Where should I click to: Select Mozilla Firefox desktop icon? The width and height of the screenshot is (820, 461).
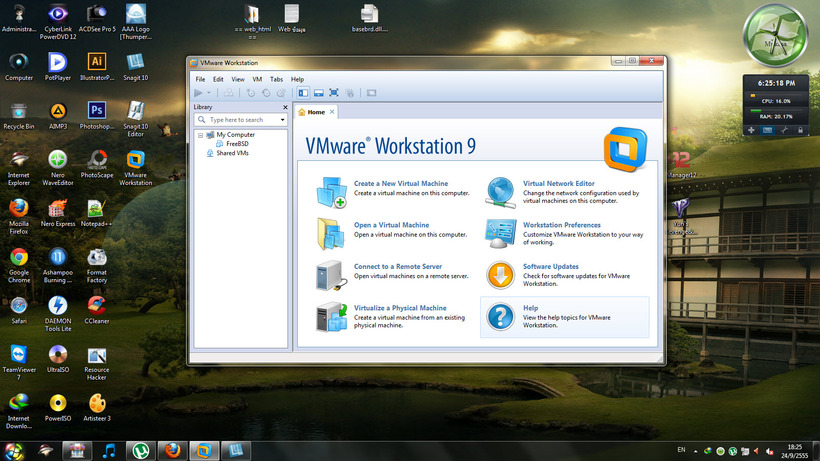pyautogui.click(x=19, y=216)
